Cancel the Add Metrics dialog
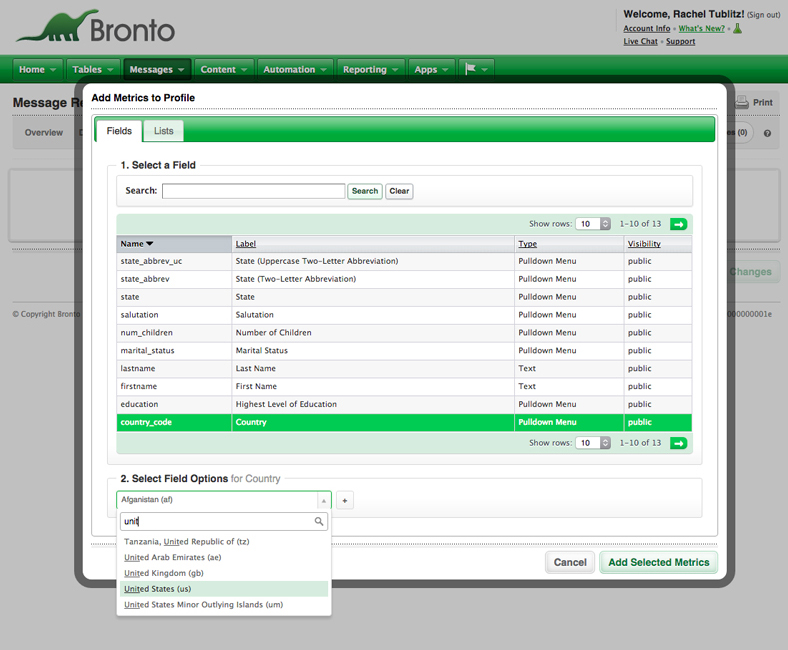Screen dimensions: 788x650 (570, 562)
